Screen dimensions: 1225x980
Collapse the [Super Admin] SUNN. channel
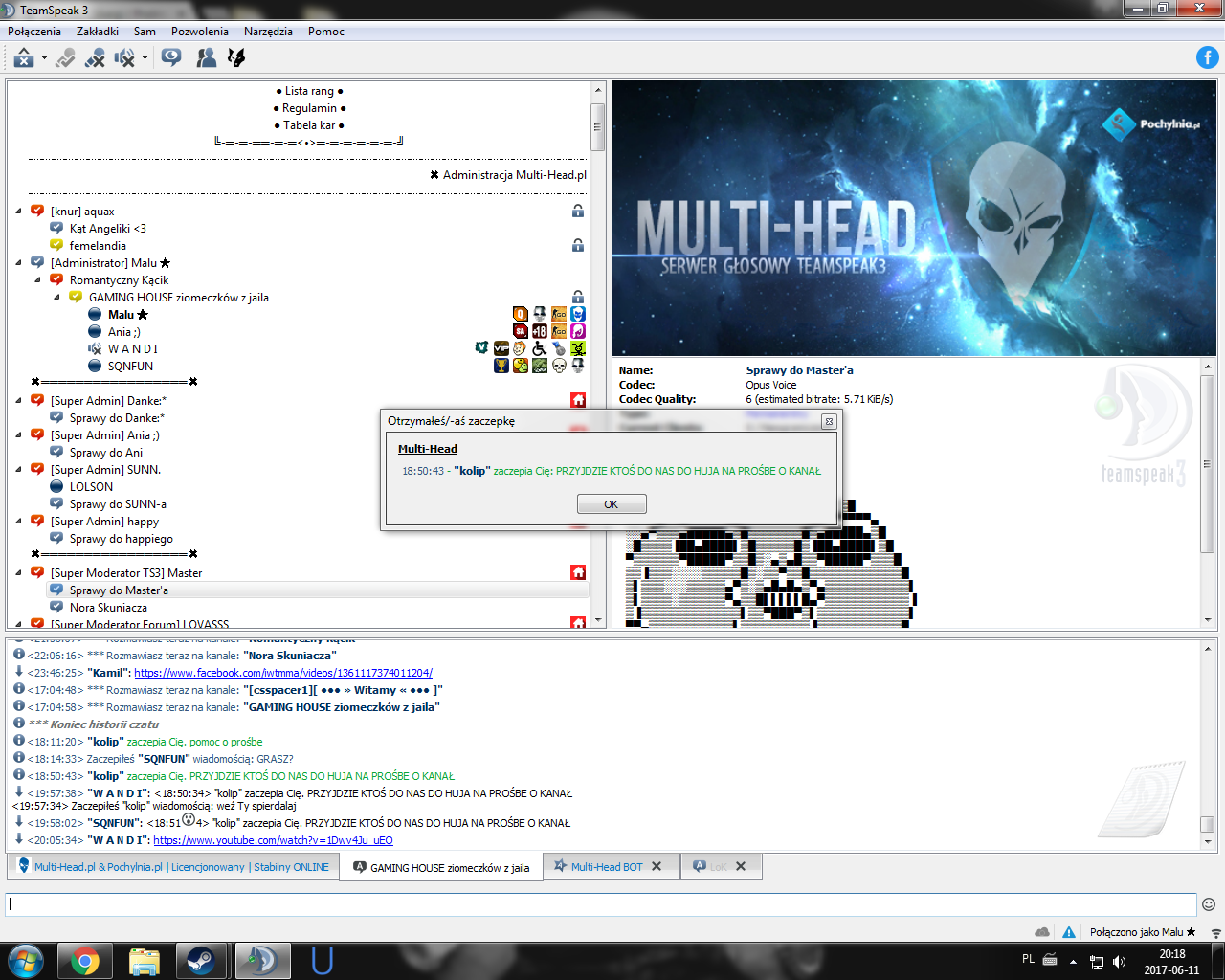tap(19, 470)
